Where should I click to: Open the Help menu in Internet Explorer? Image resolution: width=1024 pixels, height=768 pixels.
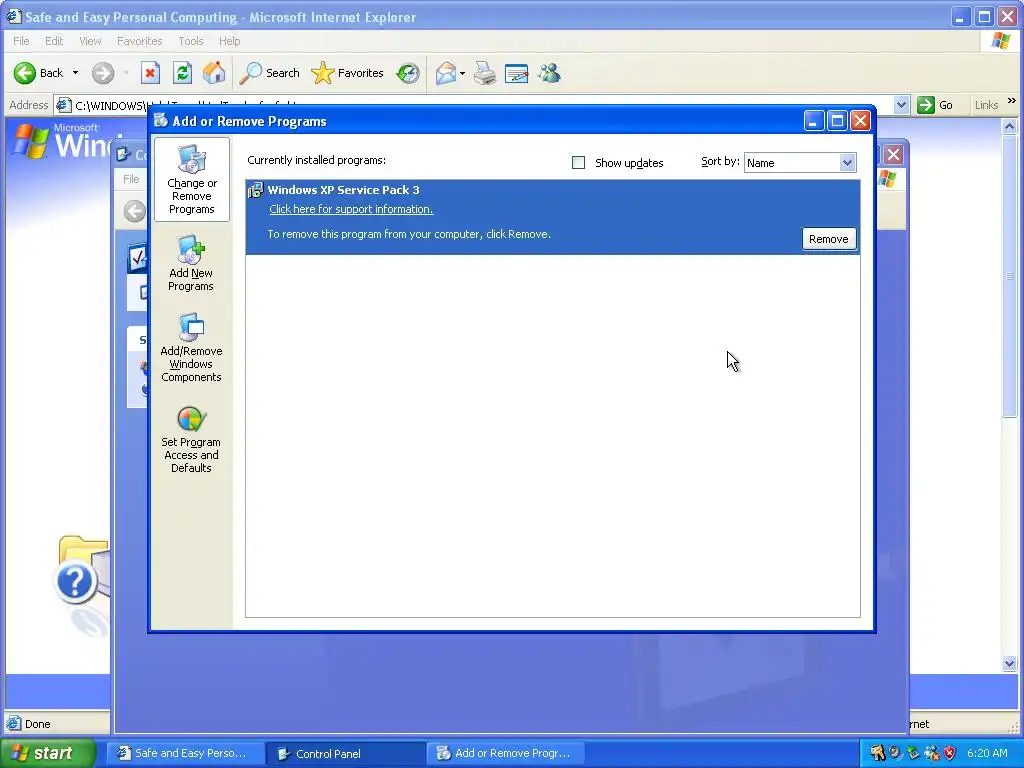tap(229, 41)
